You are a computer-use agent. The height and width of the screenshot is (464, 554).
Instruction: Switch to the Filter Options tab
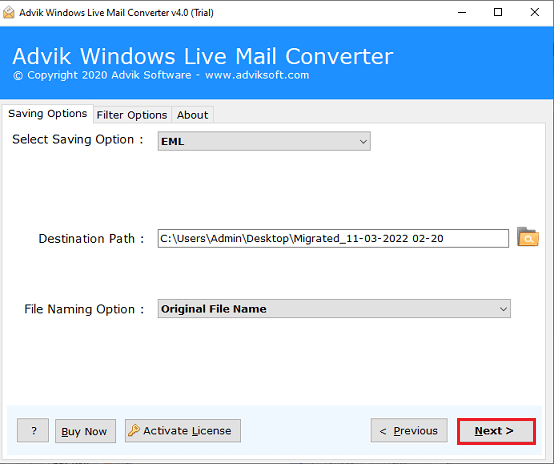click(x=132, y=115)
